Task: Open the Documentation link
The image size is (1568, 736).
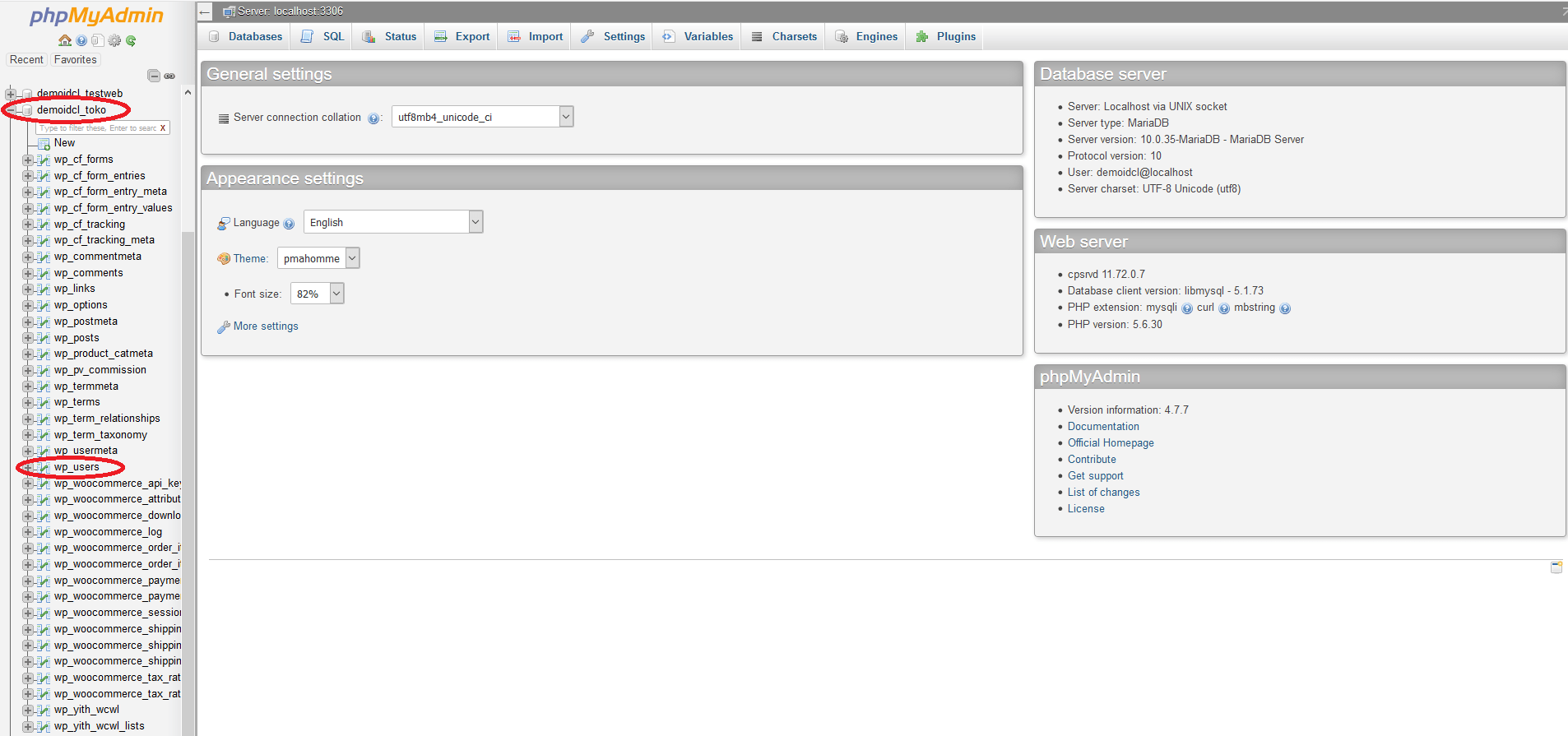Action: pos(1103,427)
